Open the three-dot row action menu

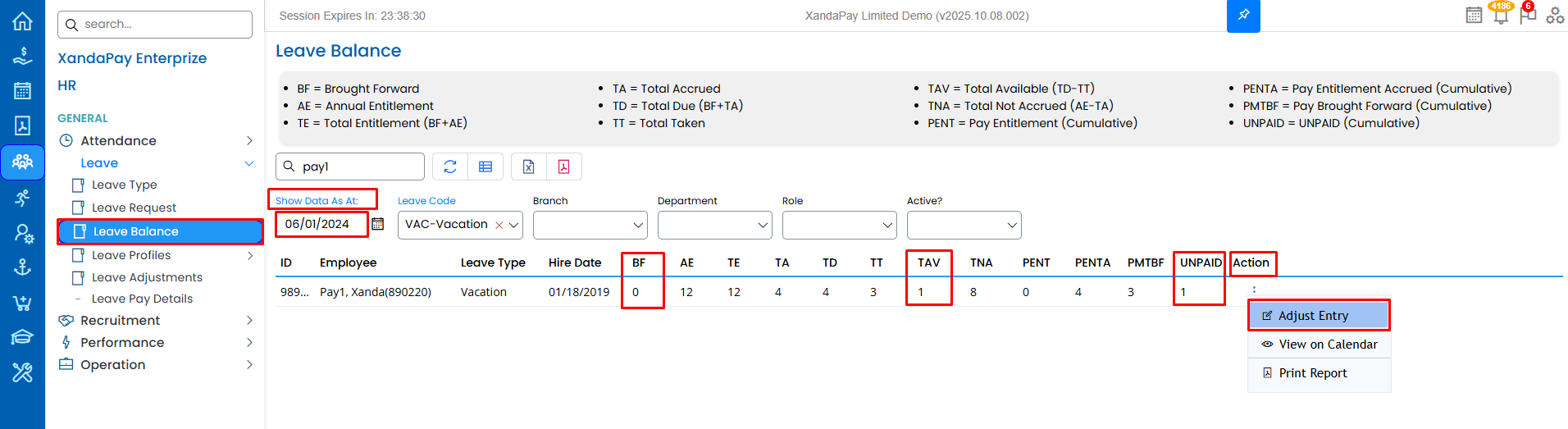click(1254, 289)
